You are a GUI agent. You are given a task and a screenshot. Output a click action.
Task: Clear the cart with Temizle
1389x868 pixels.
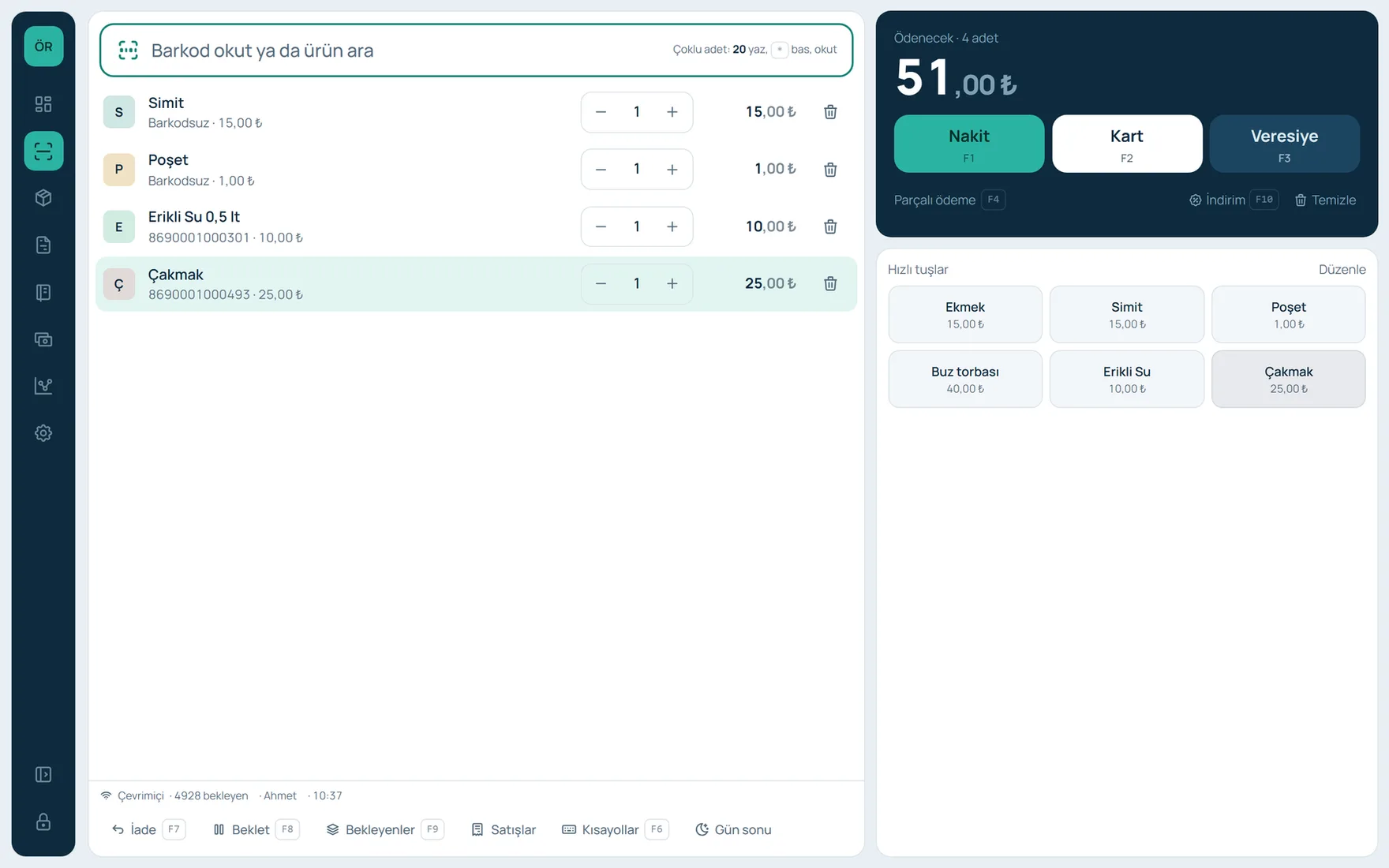click(1325, 200)
